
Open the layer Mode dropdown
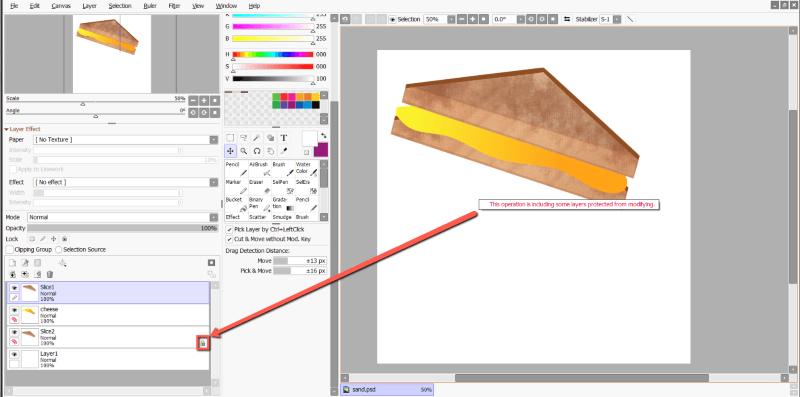coord(123,217)
